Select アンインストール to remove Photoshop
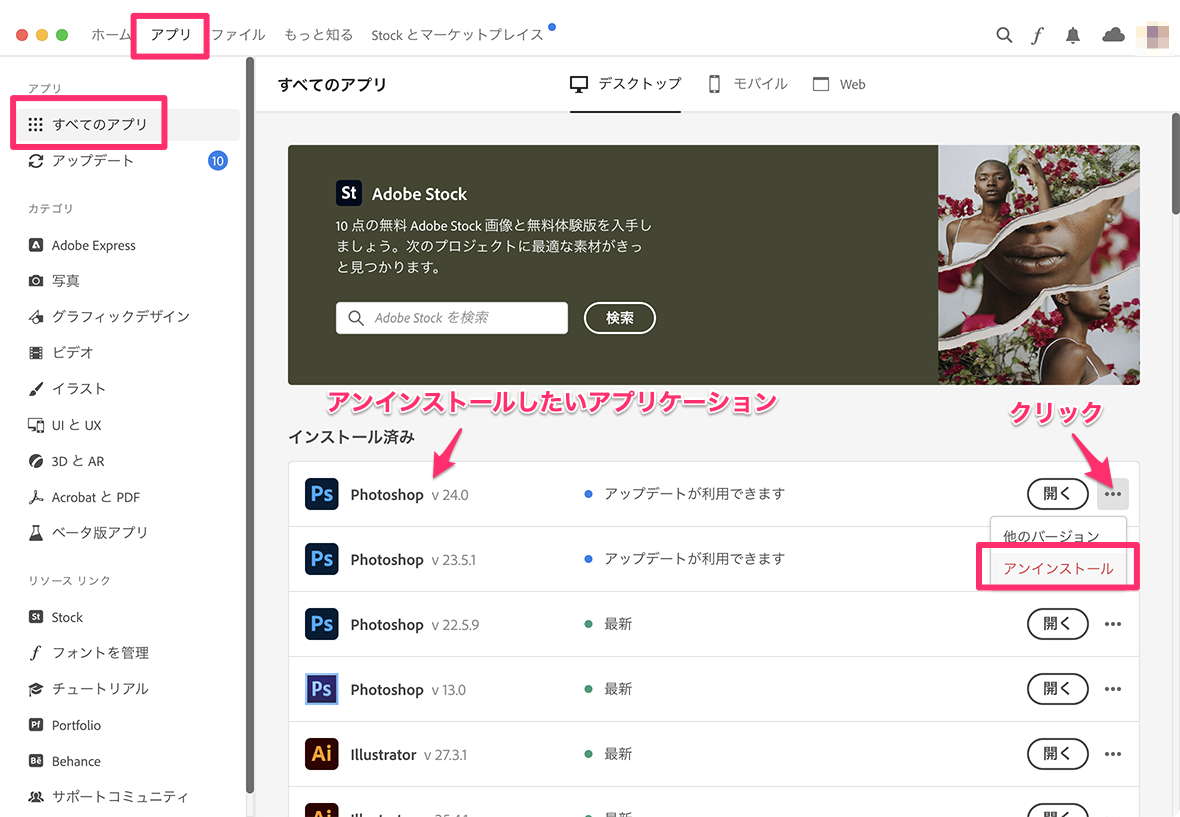The height and width of the screenshot is (817, 1180). coord(1056,567)
